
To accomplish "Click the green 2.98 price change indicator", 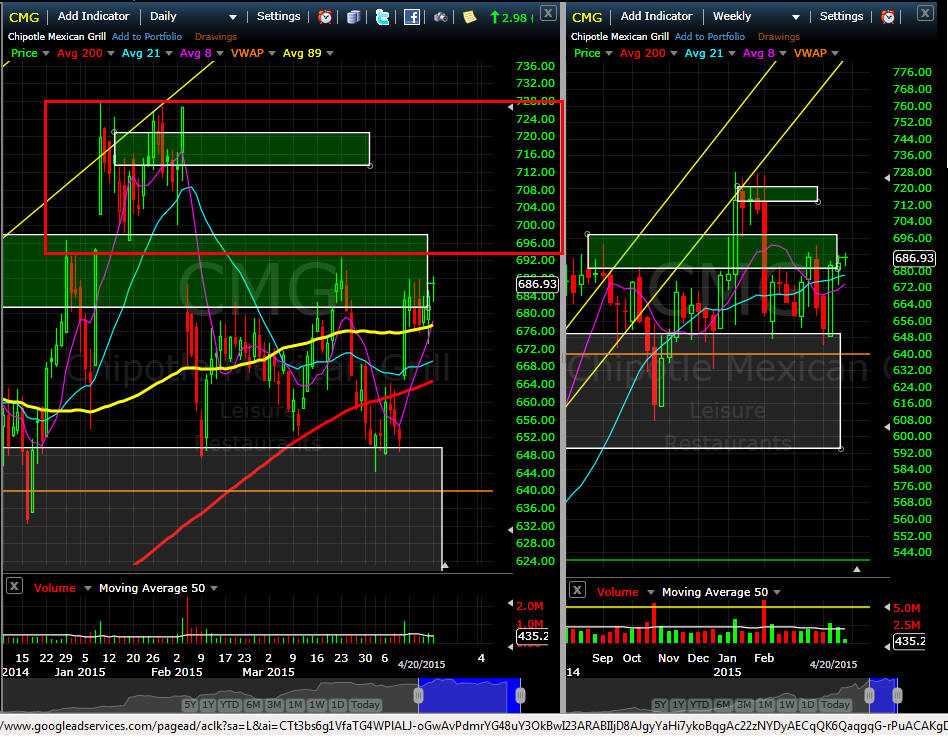I will (x=510, y=18).
